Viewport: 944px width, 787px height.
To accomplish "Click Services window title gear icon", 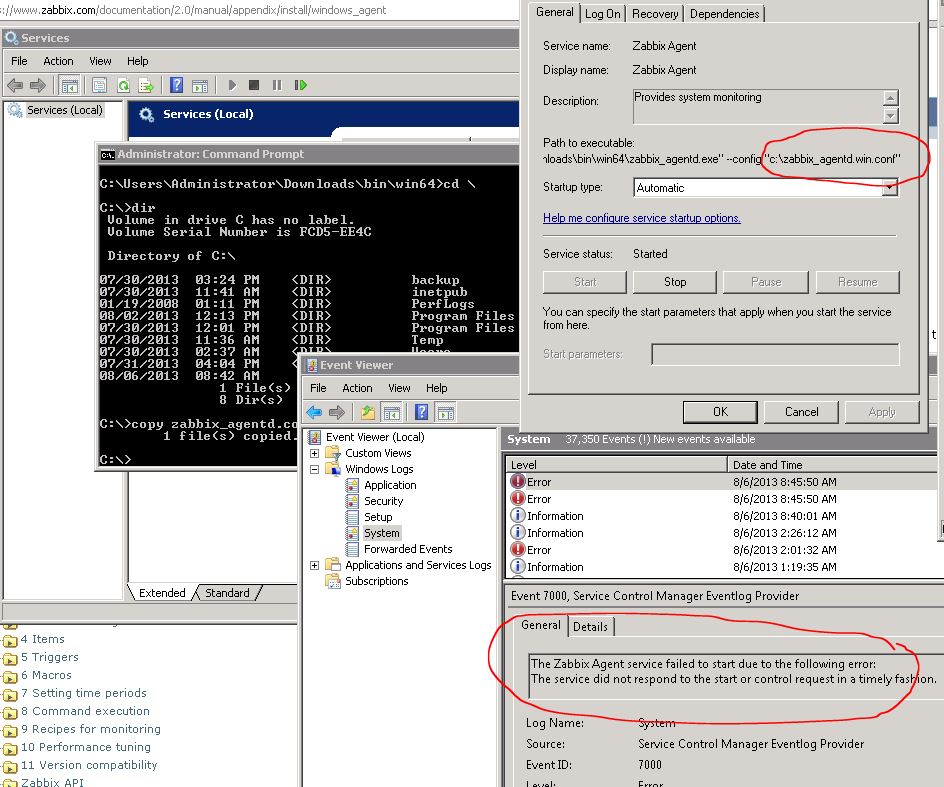I will (11, 38).
